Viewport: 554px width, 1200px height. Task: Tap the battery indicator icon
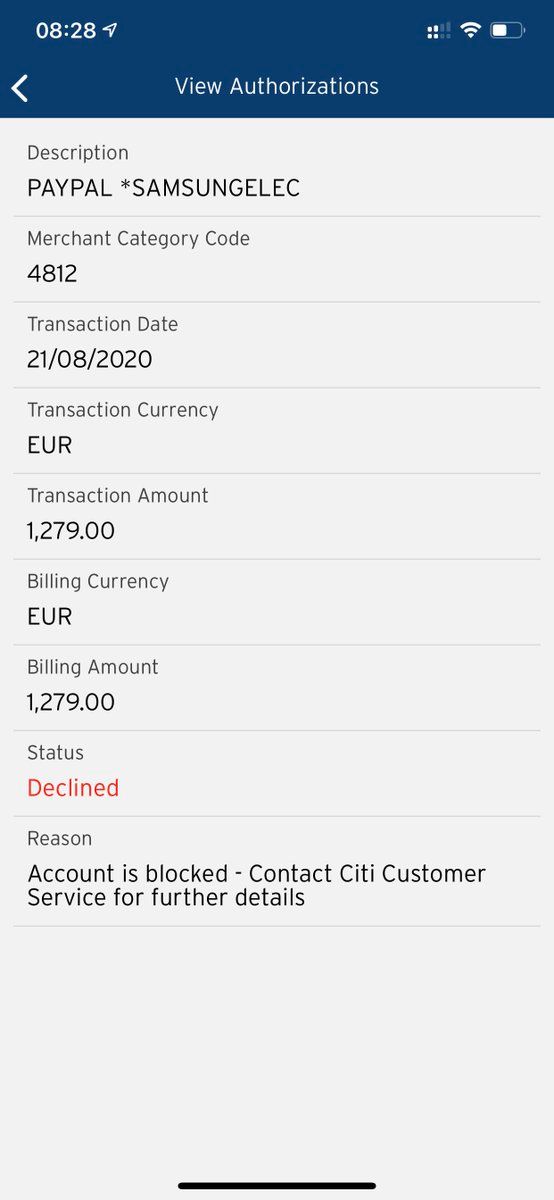coord(508,31)
